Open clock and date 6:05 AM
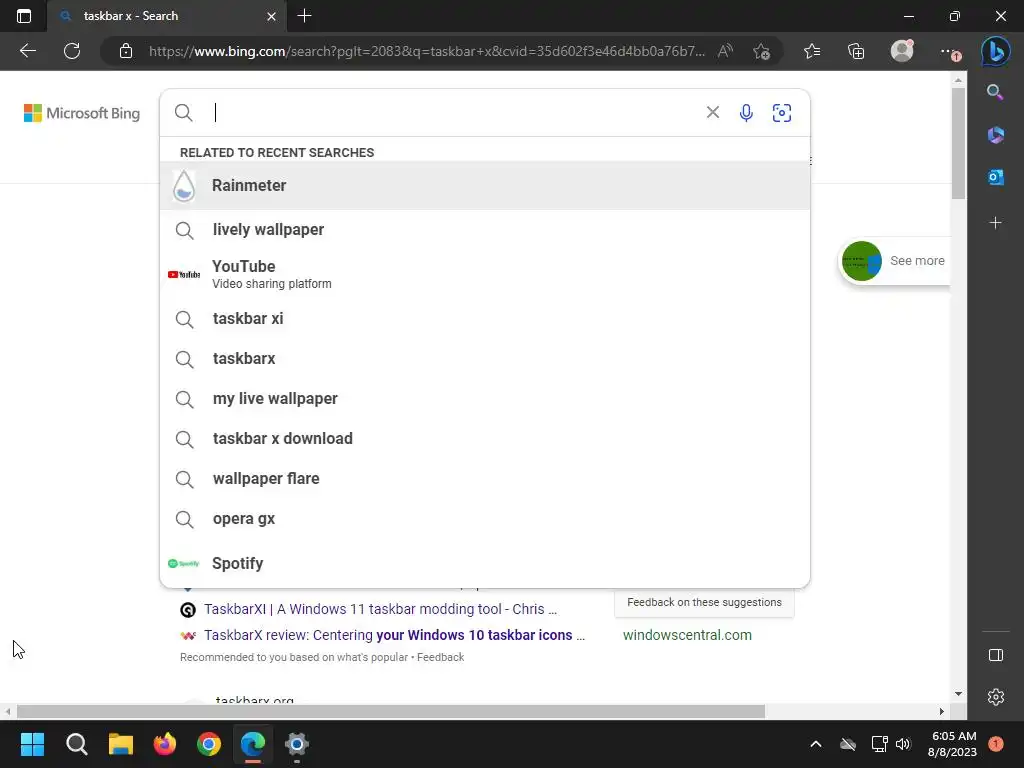Viewport: 1024px width, 768px height. 952,744
